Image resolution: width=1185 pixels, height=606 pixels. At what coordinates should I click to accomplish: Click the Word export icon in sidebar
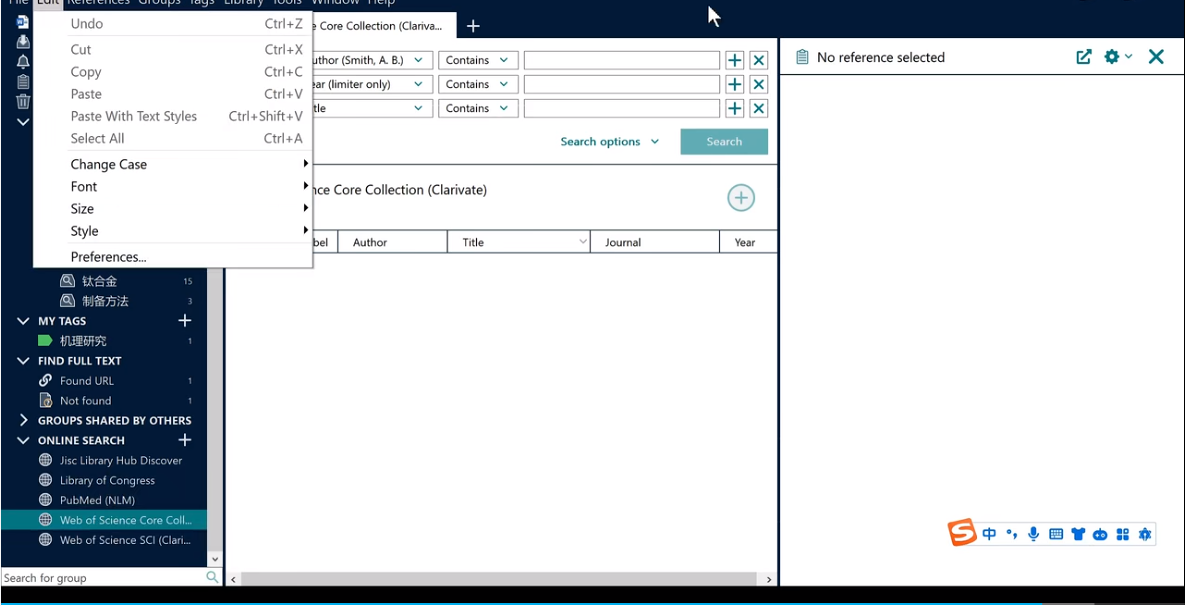(23, 21)
